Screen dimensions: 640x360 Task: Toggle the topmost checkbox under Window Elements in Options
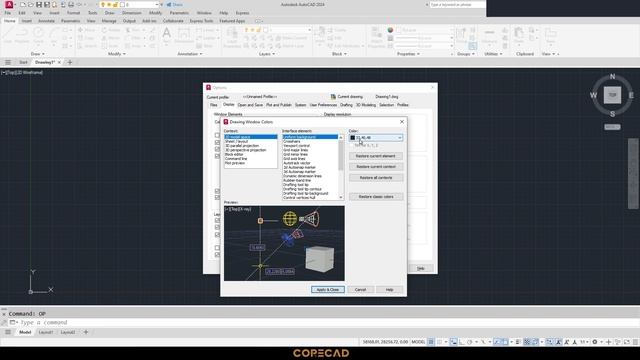coord(217,135)
